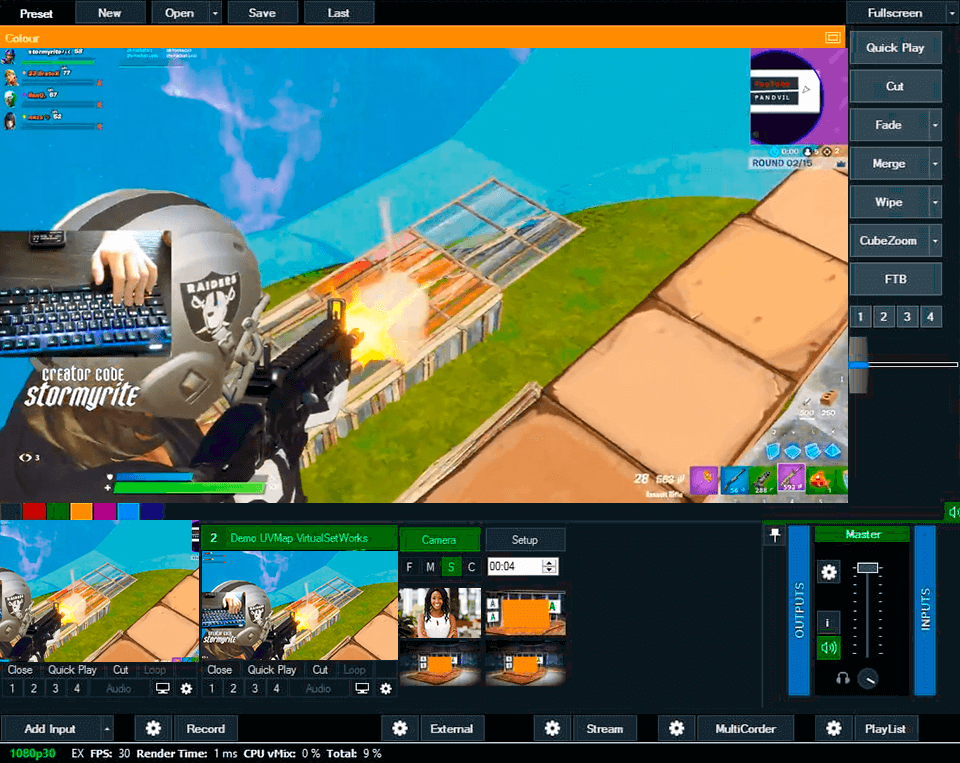Expand the dropdown arrow beside Open

(213, 12)
